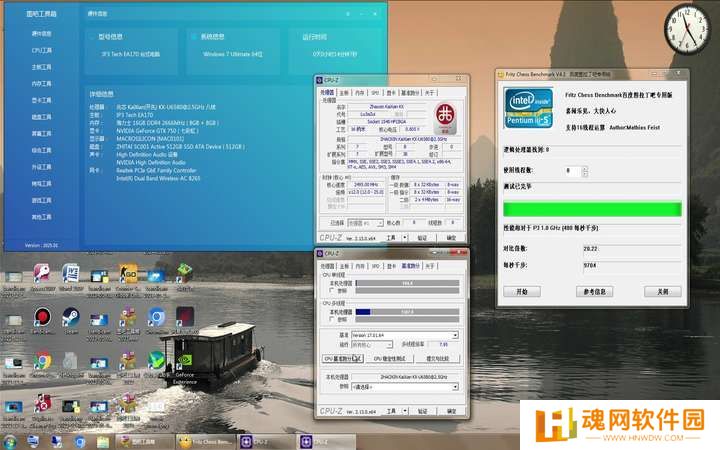Open the 已选择 processor dropdown in upper CPU-Z
720x450 pixels.
tap(365, 223)
